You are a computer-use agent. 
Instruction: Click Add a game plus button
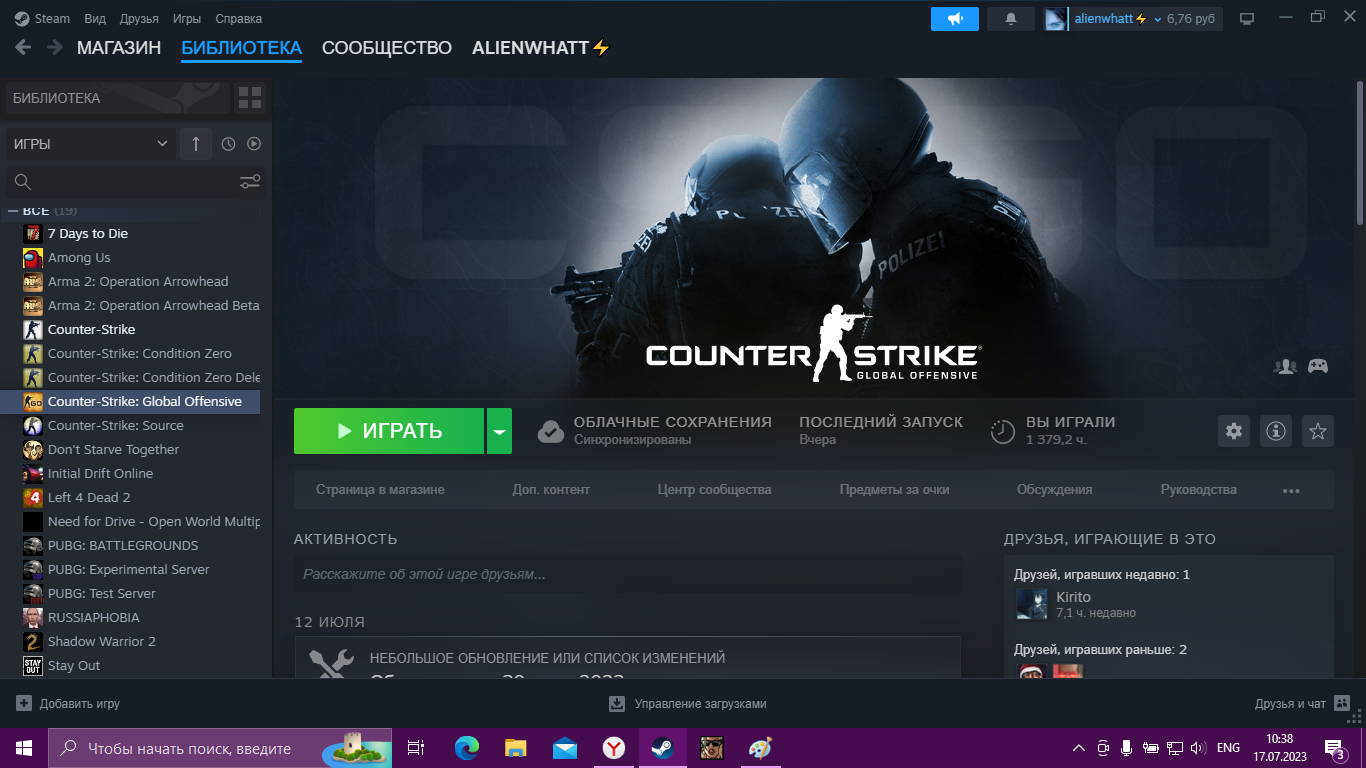(68, 704)
